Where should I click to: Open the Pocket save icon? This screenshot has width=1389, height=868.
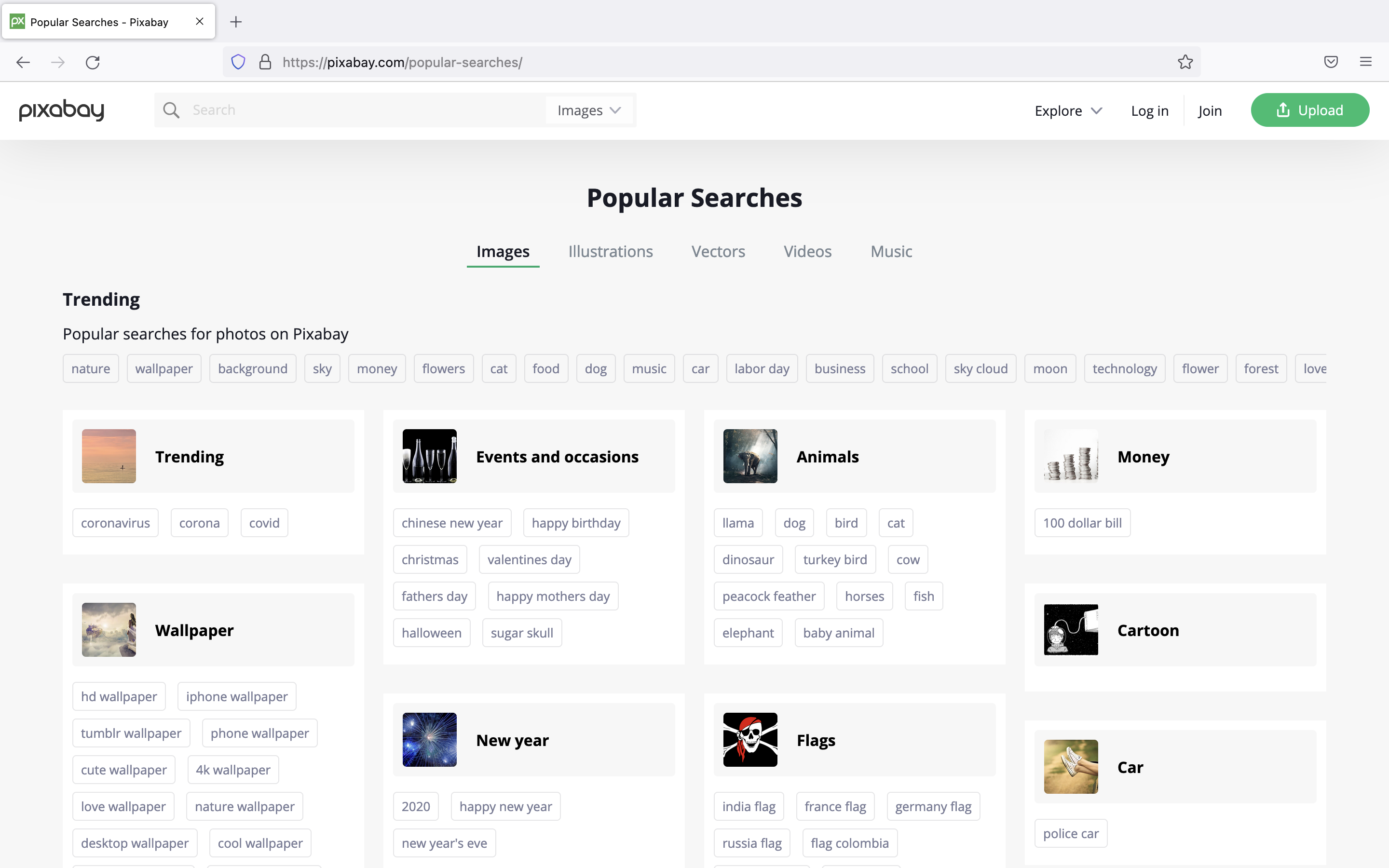1331,62
